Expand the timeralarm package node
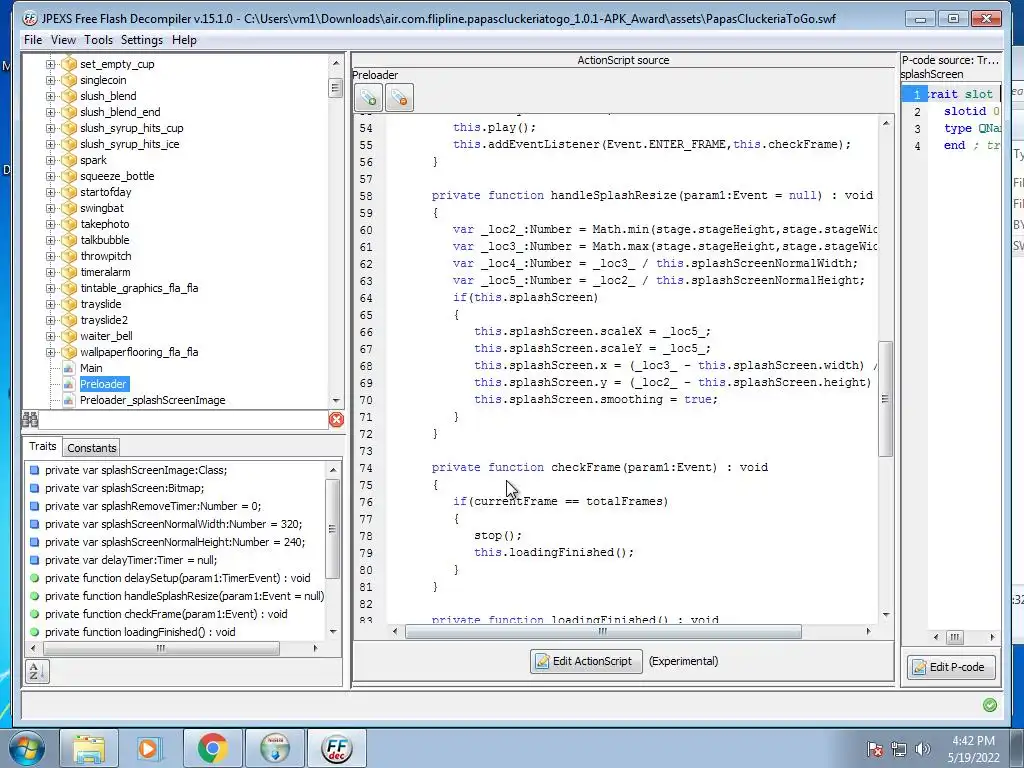1024x768 pixels. click(50, 272)
